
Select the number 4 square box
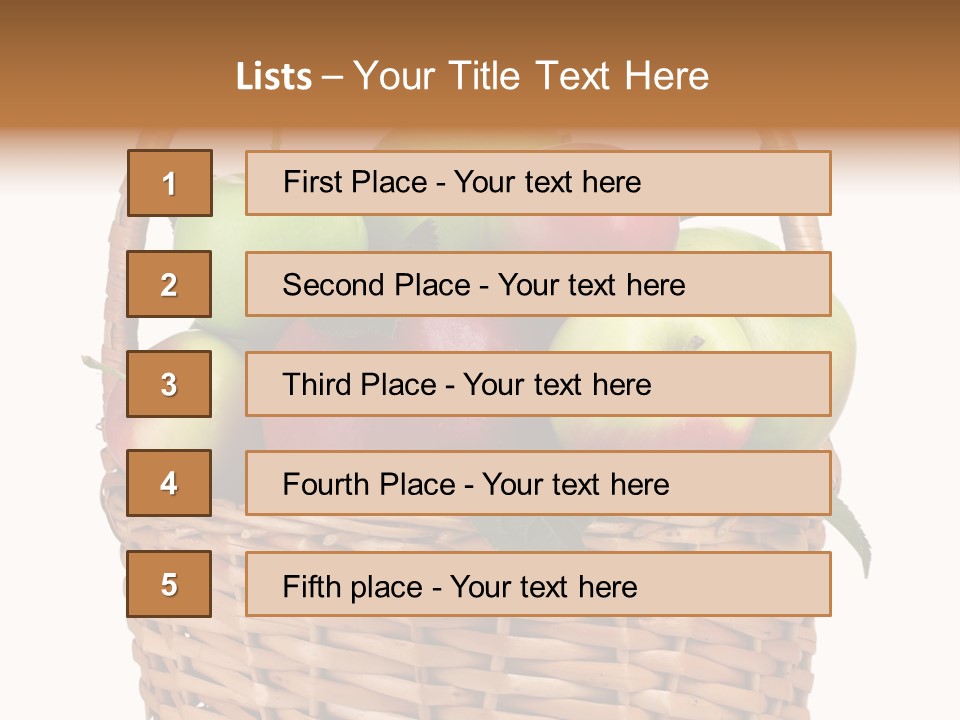pos(169,484)
